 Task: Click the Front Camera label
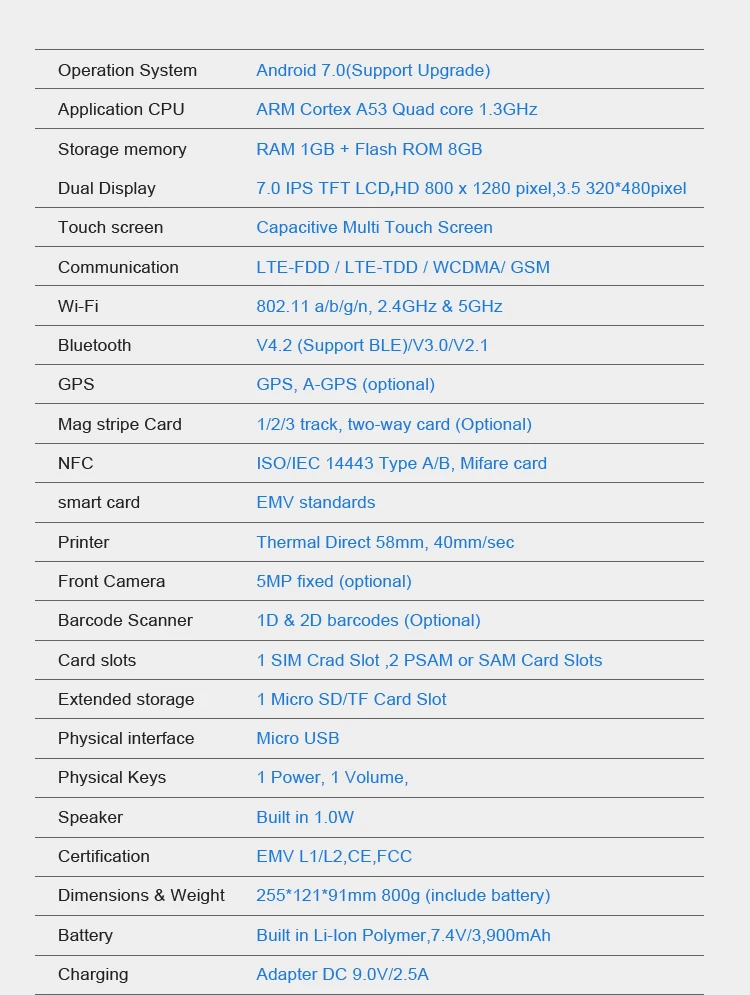[111, 581]
